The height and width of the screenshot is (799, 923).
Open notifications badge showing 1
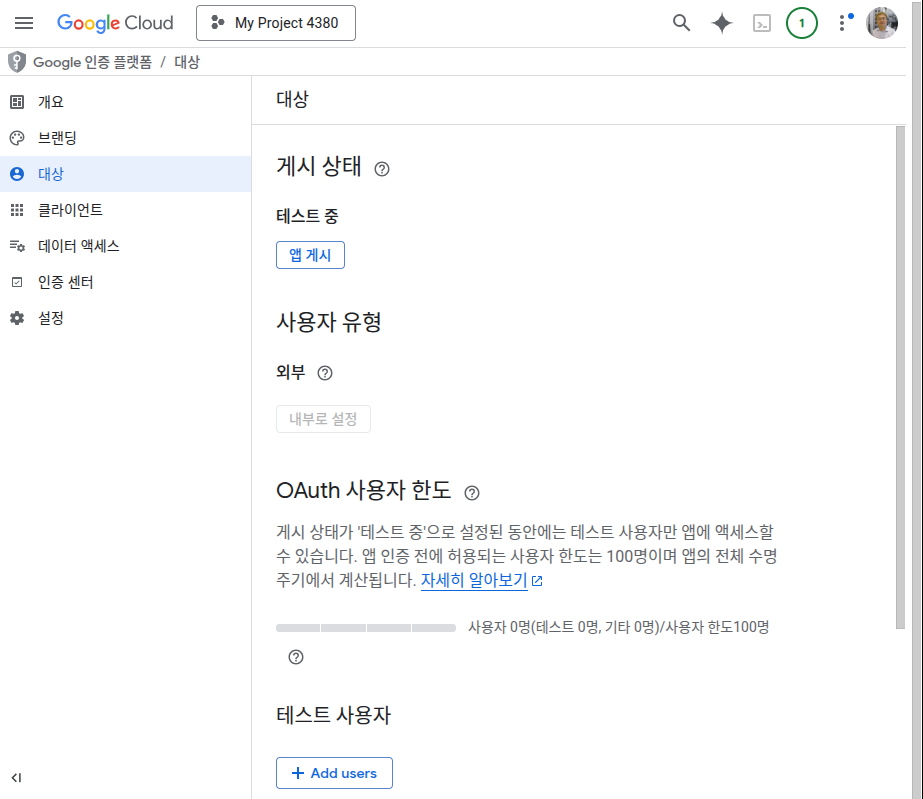tap(801, 23)
